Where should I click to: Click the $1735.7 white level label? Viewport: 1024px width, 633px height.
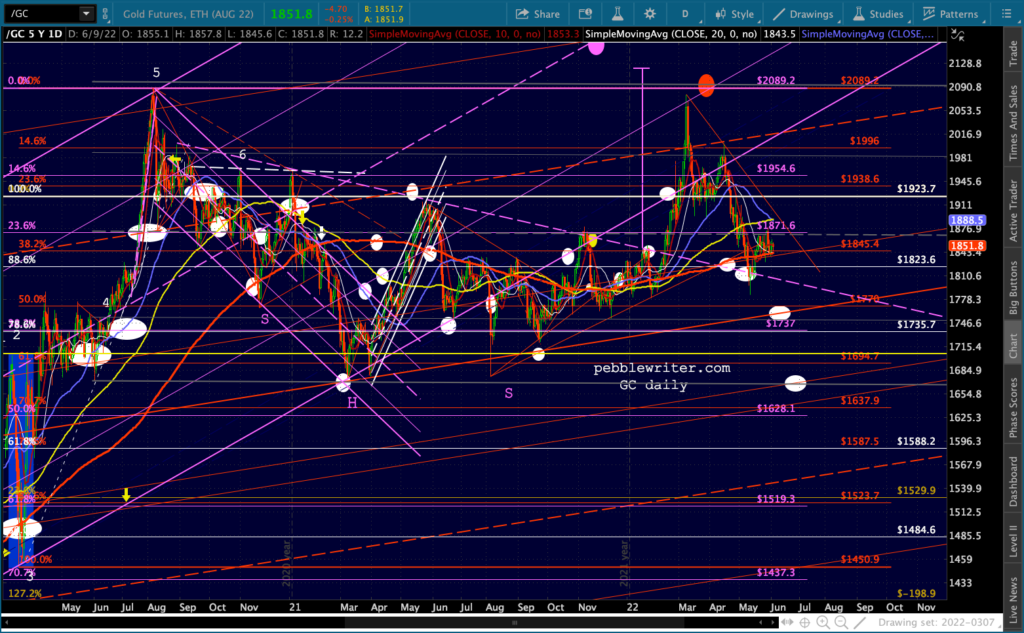click(x=916, y=324)
